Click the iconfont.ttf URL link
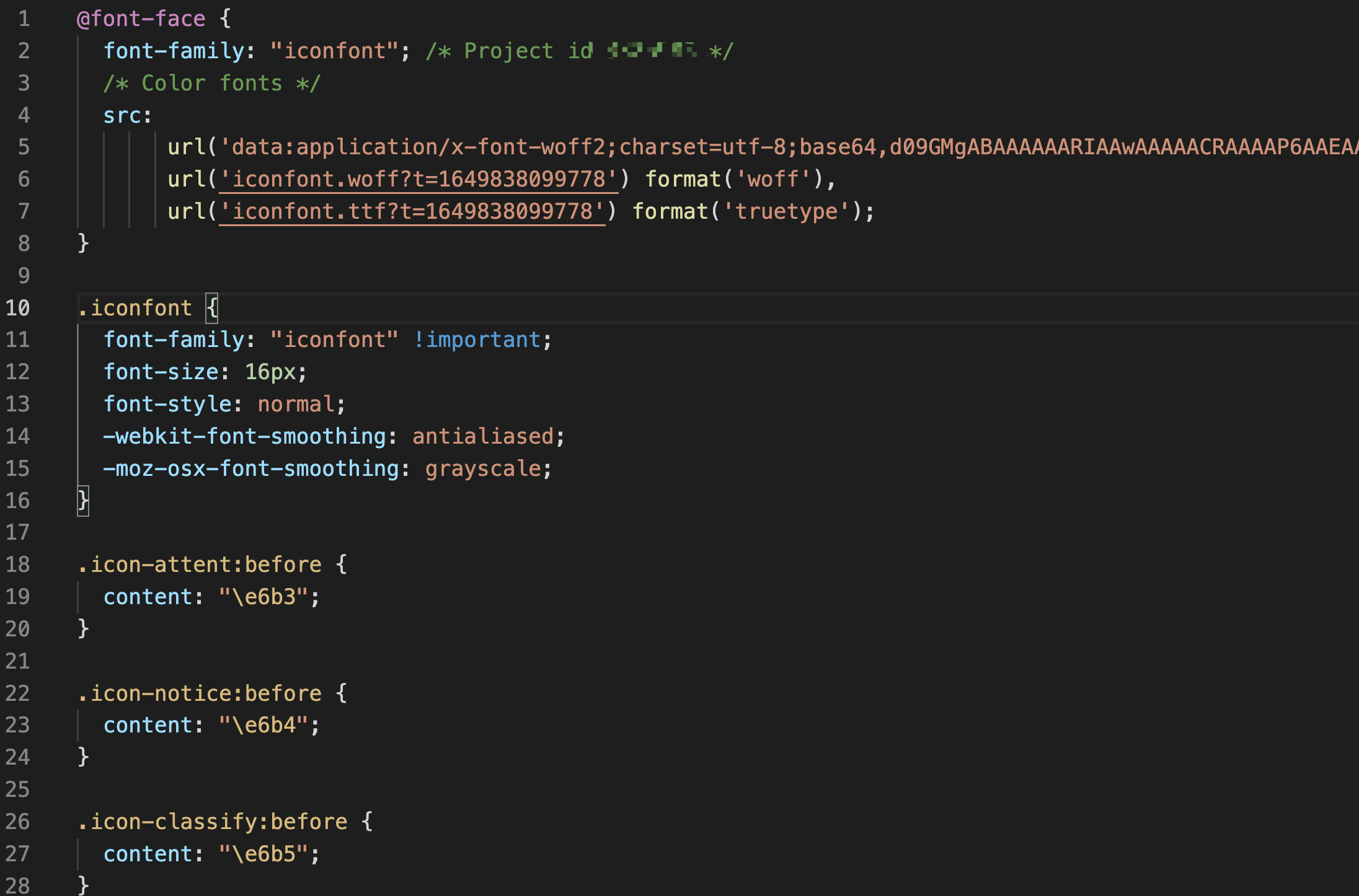 [412, 212]
